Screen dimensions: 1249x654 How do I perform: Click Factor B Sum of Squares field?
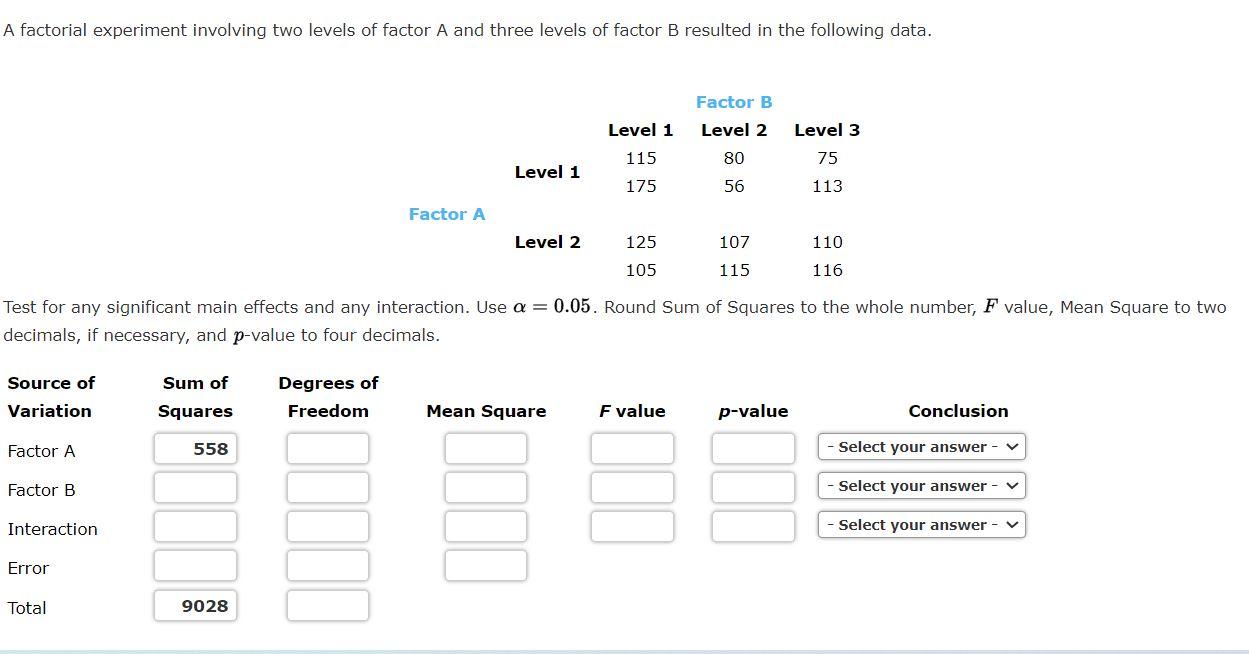pos(195,487)
